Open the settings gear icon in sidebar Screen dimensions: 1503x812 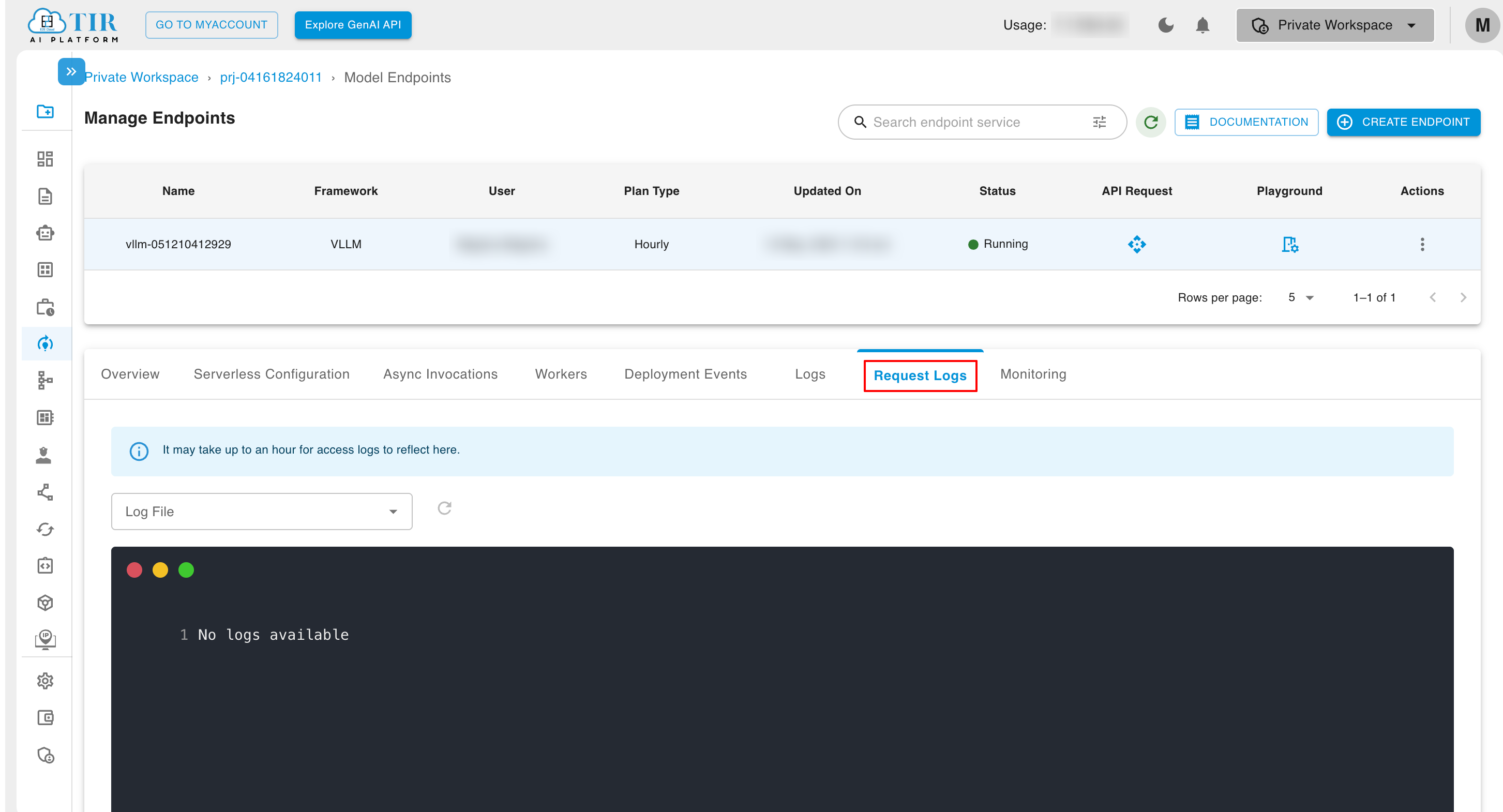pos(45,681)
